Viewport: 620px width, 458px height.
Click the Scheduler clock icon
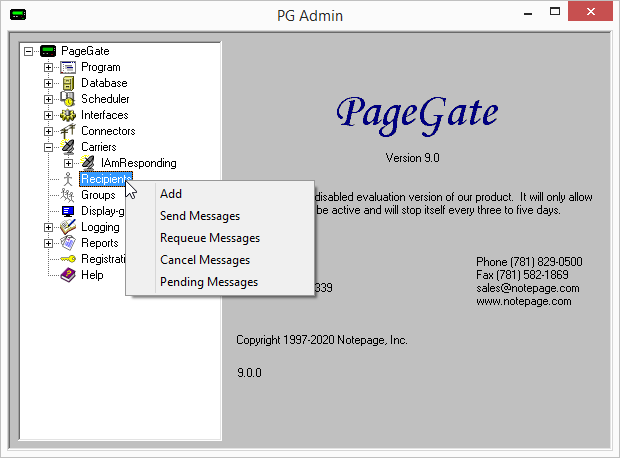(x=68, y=99)
